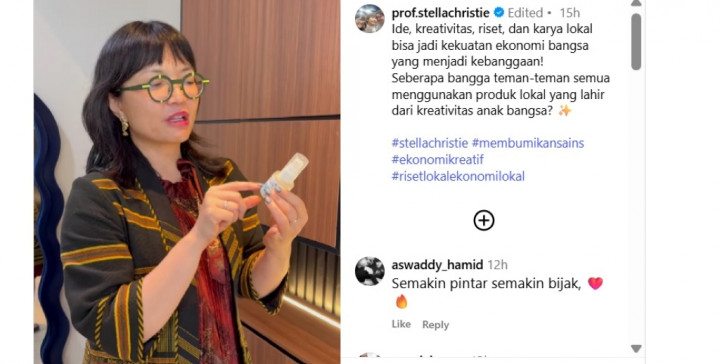
Task: Open the aswaddy_hamid username link
Action: coord(437,265)
